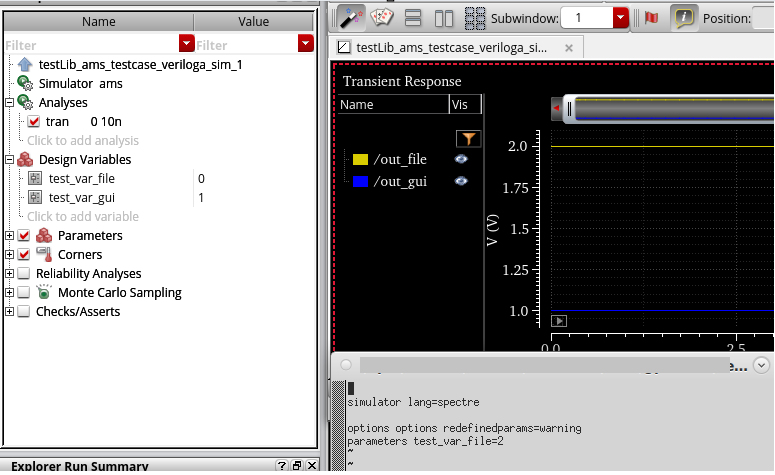Collapse the Design Variables tree node
775x475 pixels.
(x=10, y=160)
